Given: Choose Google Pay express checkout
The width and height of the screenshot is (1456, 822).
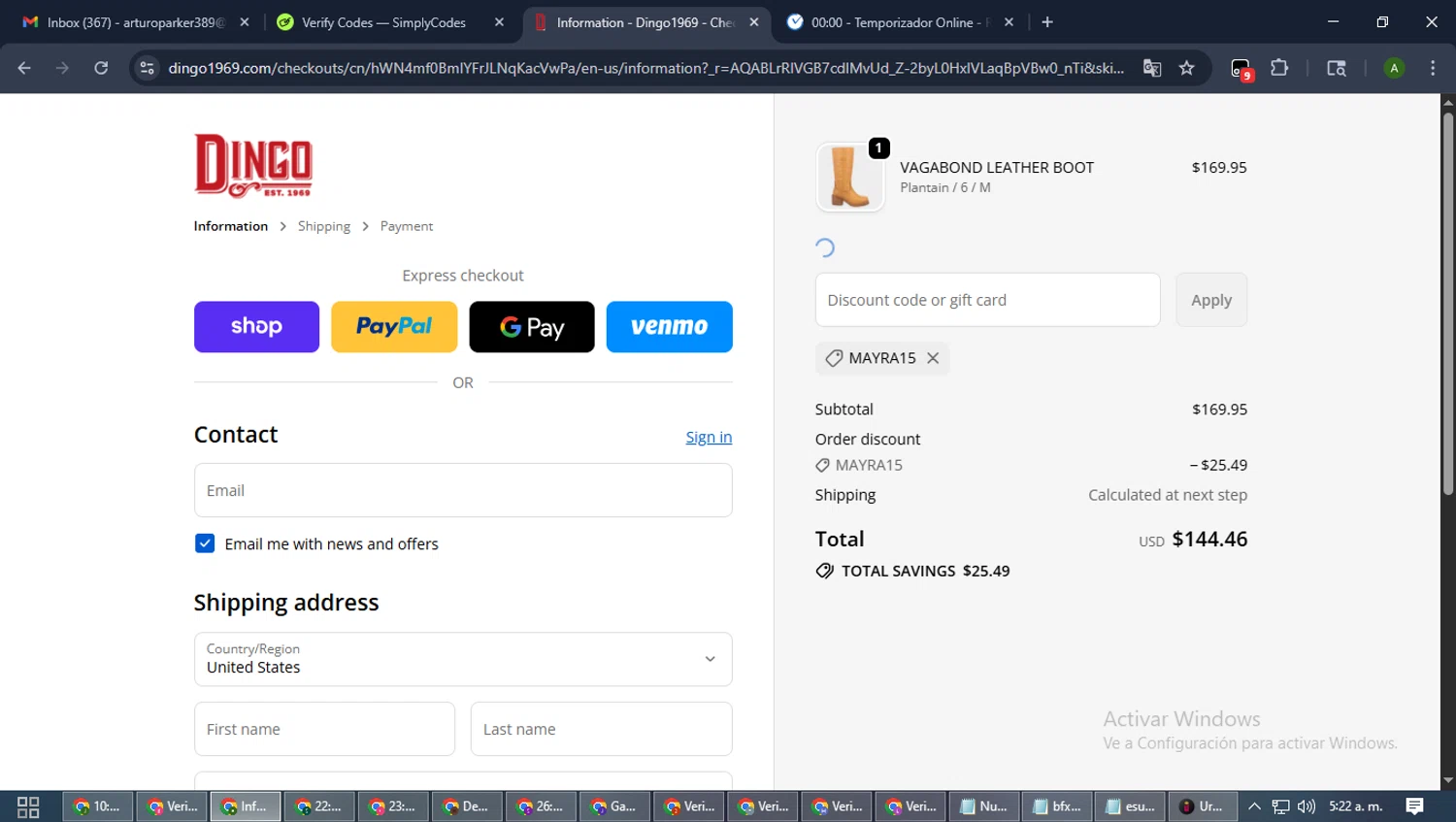Looking at the screenshot, I should pyautogui.click(x=532, y=327).
